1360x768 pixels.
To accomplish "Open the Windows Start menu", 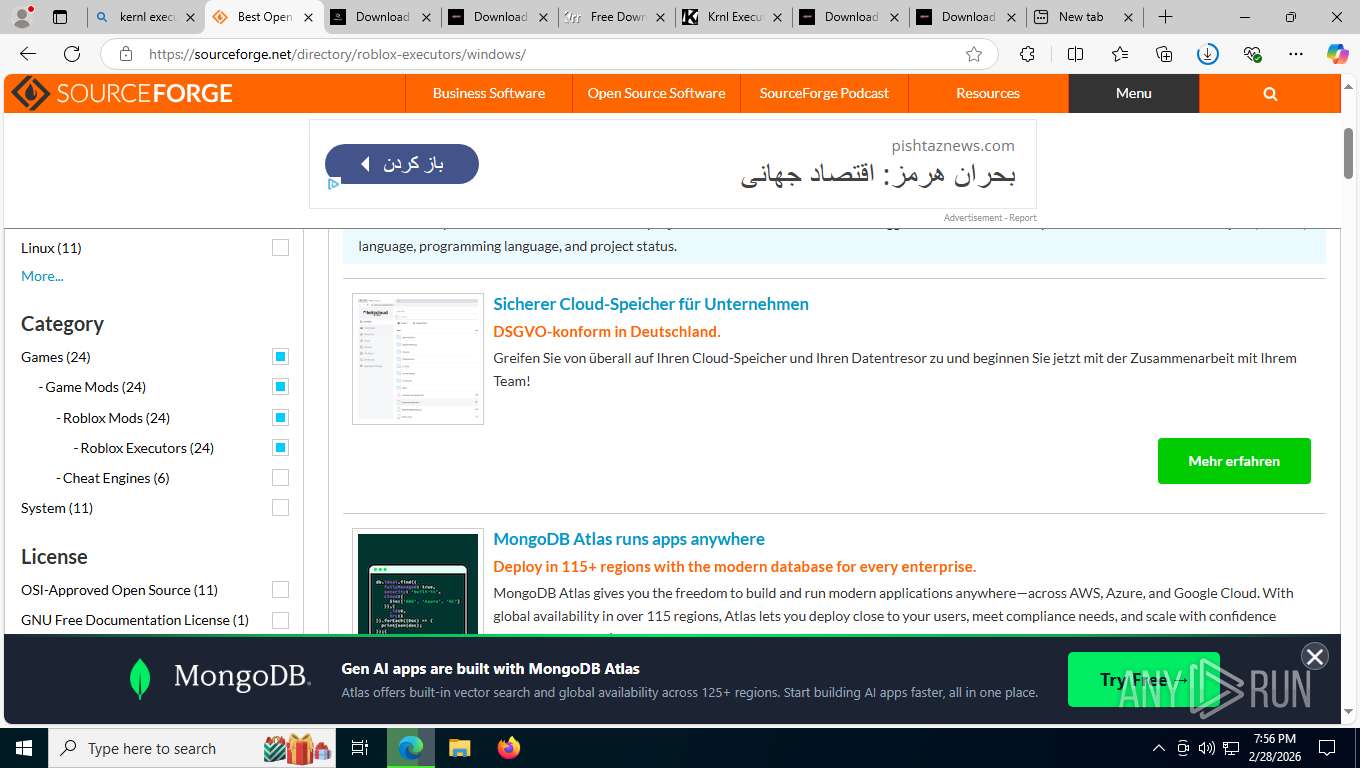I will (23, 748).
